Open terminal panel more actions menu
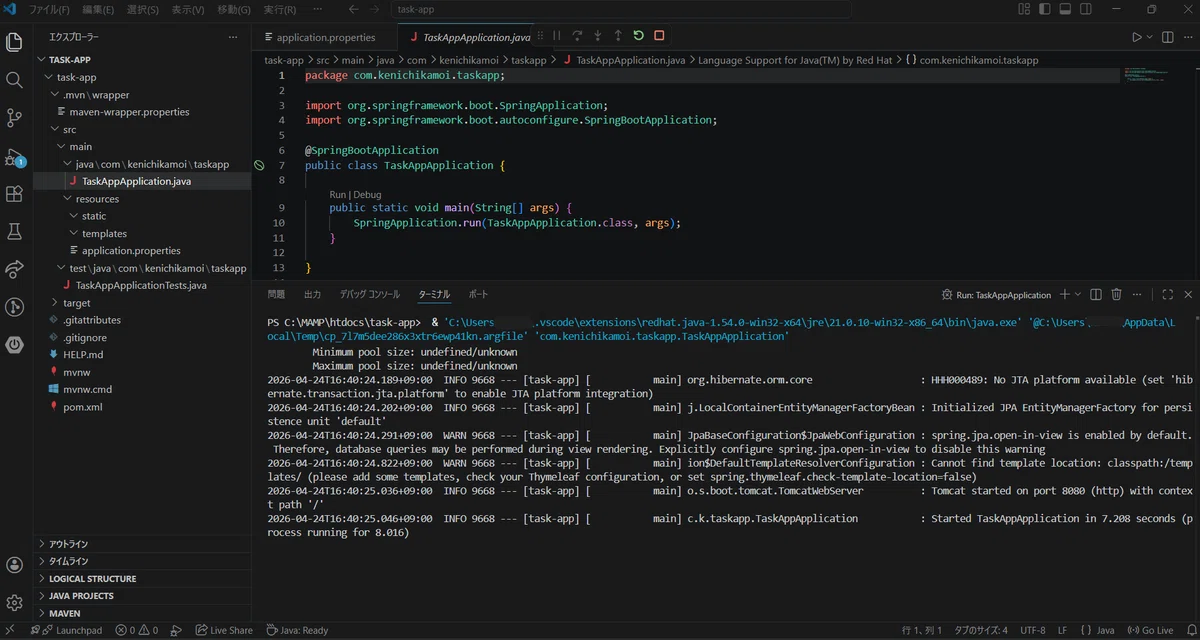 (x=1137, y=294)
